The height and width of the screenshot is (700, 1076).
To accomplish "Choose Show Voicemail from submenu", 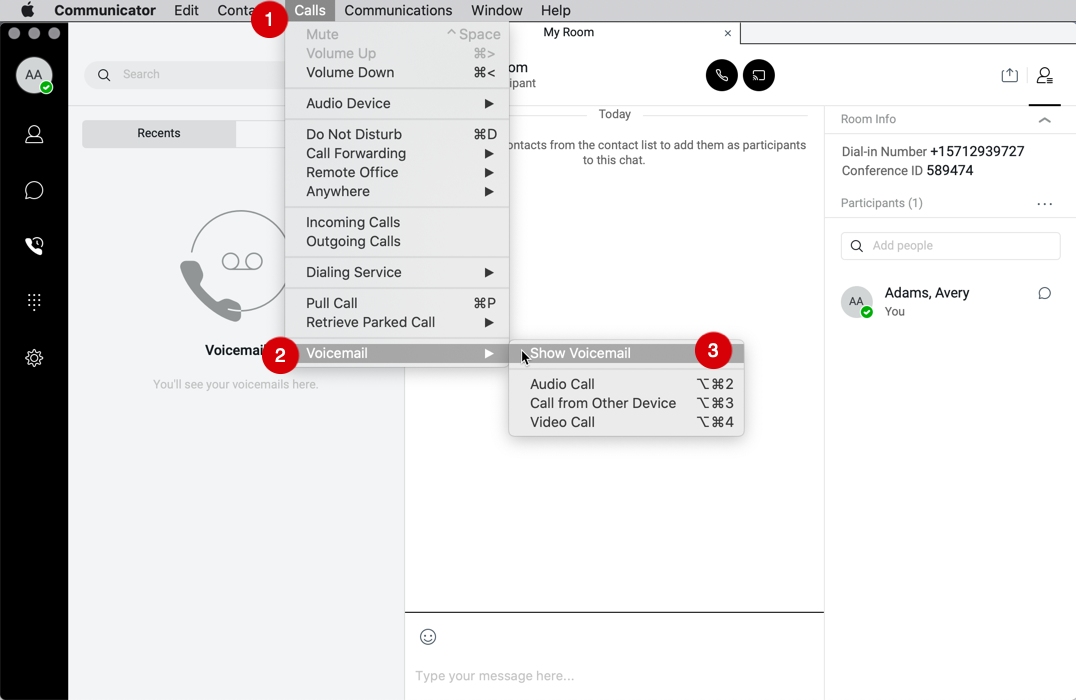I will [x=626, y=353].
